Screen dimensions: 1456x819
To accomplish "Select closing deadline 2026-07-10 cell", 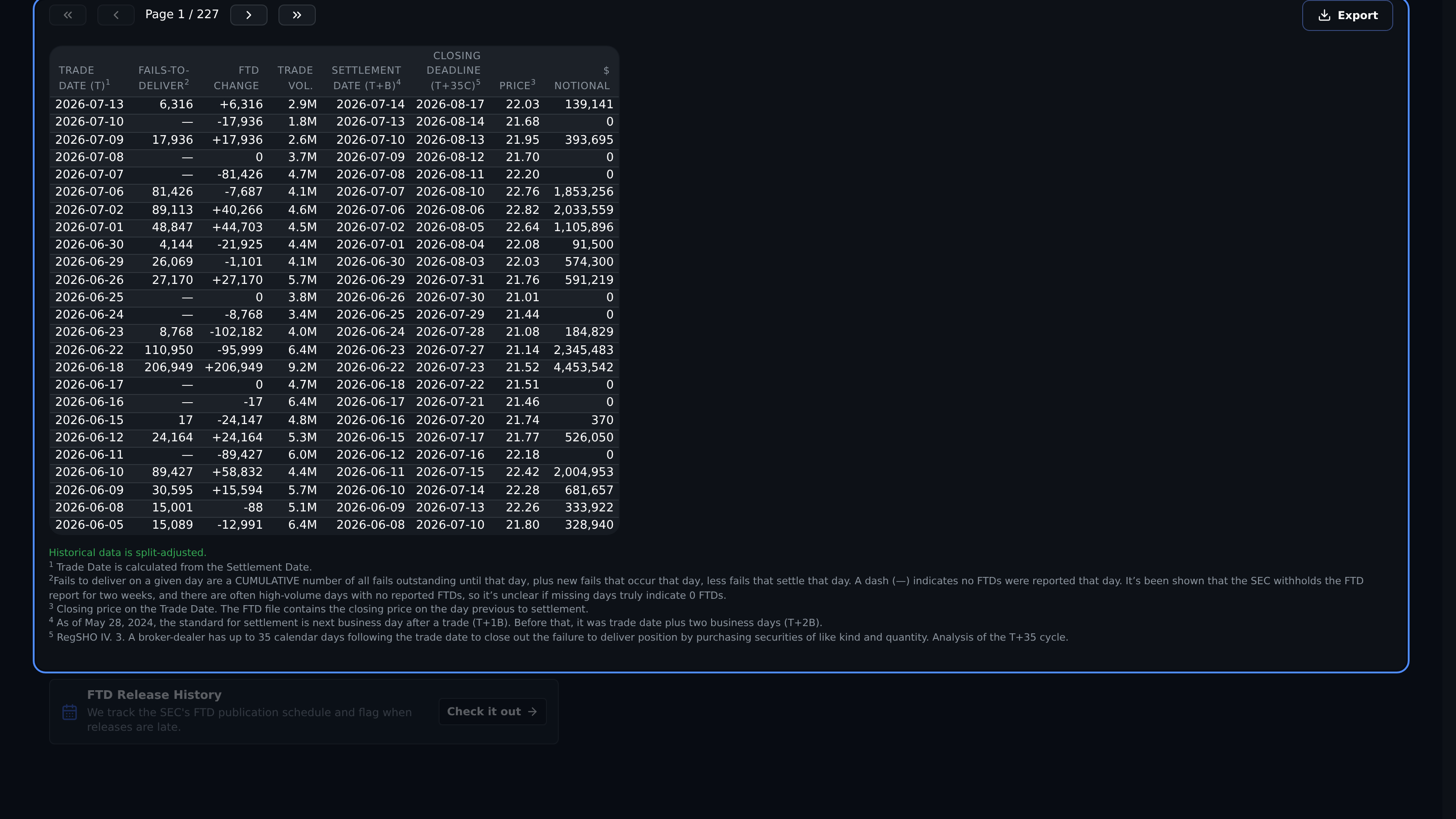I will point(450,525).
